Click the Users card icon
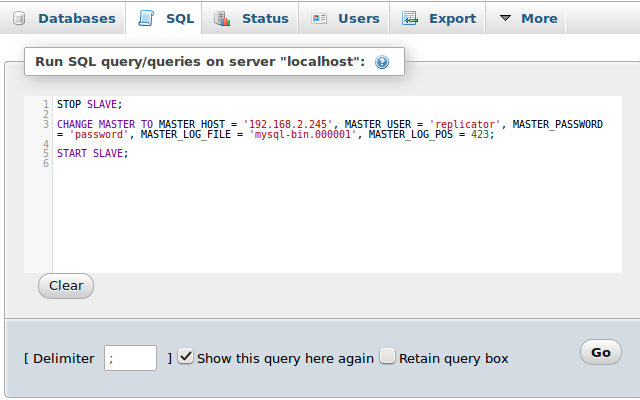The height and width of the screenshot is (400, 640). click(x=319, y=18)
